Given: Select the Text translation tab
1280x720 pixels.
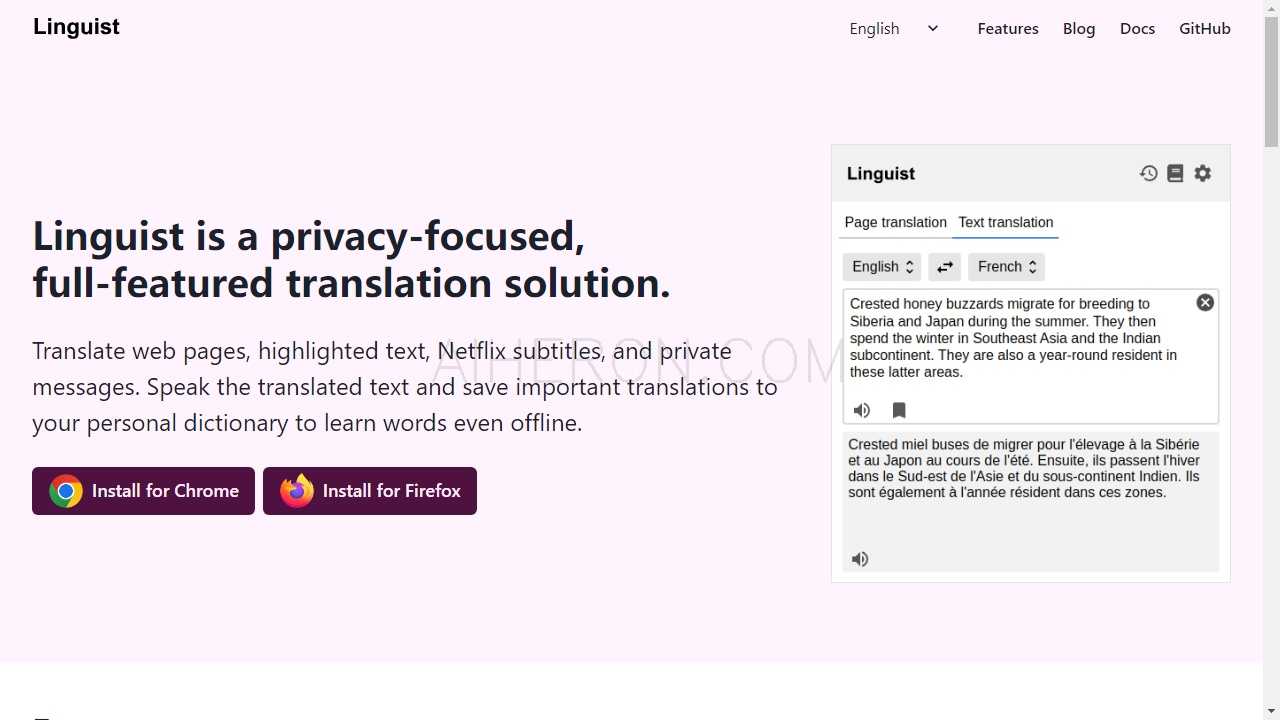Looking at the screenshot, I should point(1005,222).
